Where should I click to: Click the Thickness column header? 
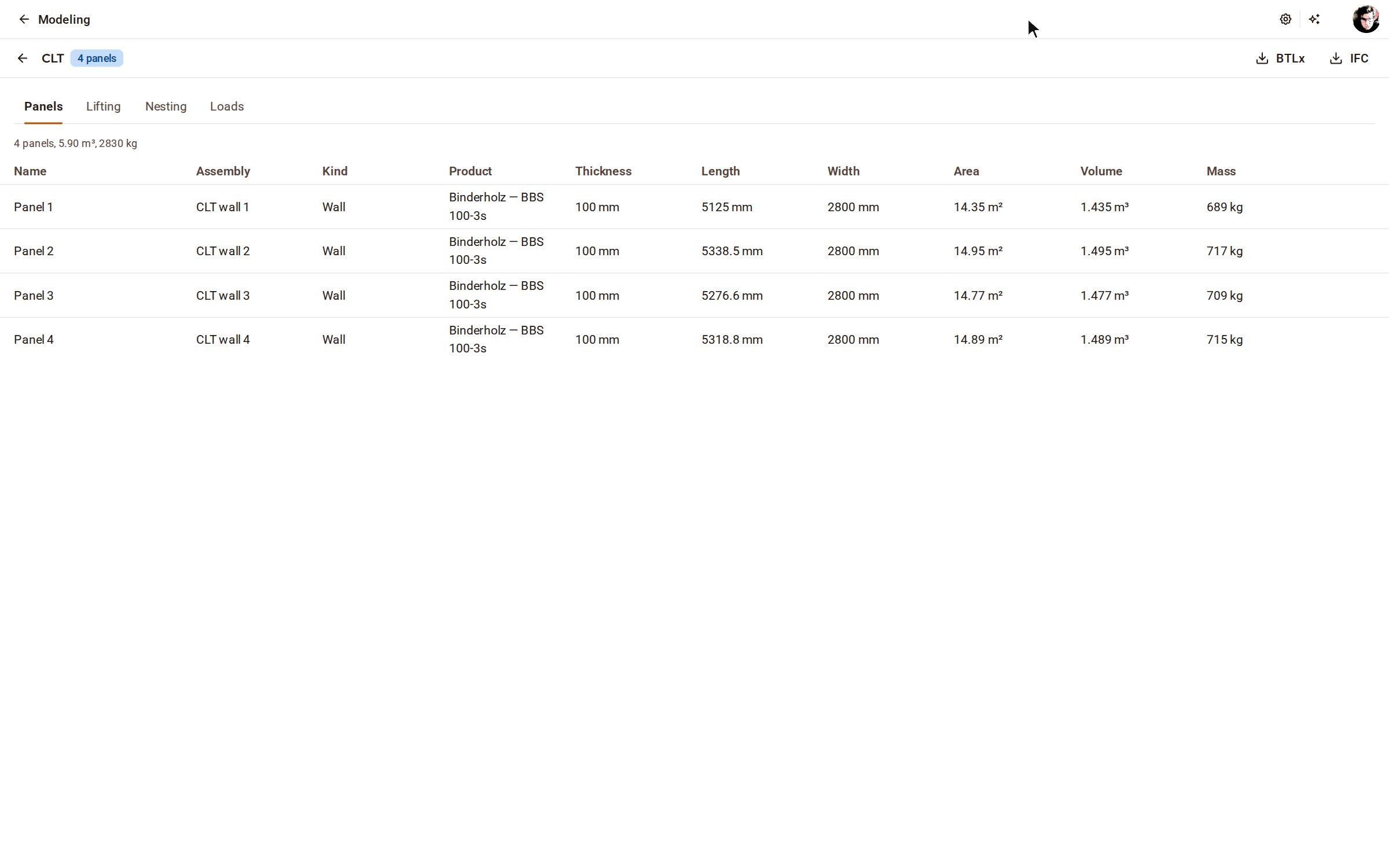603,171
